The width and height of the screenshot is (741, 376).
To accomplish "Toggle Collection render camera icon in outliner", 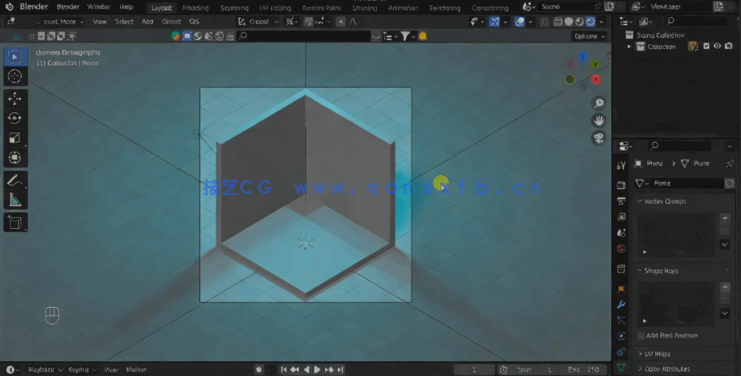I will click(729, 46).
